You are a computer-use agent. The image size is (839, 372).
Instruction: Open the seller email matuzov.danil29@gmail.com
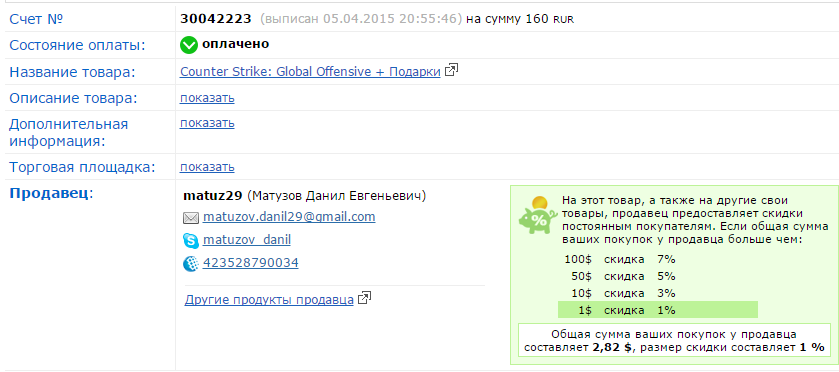289,217
